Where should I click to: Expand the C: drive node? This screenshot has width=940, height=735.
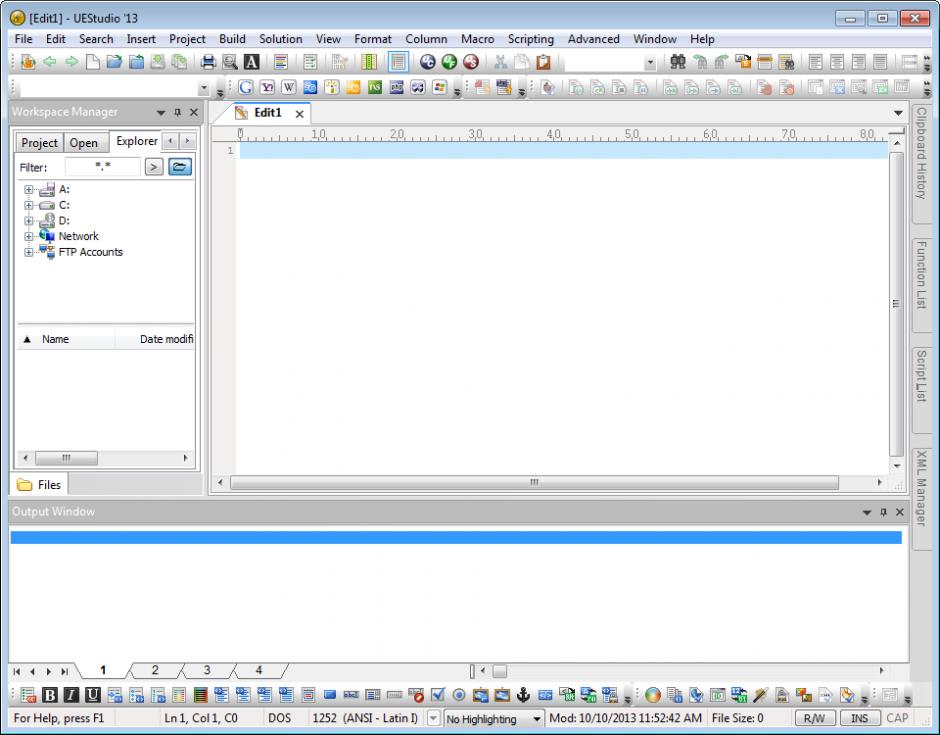[28, 205]
